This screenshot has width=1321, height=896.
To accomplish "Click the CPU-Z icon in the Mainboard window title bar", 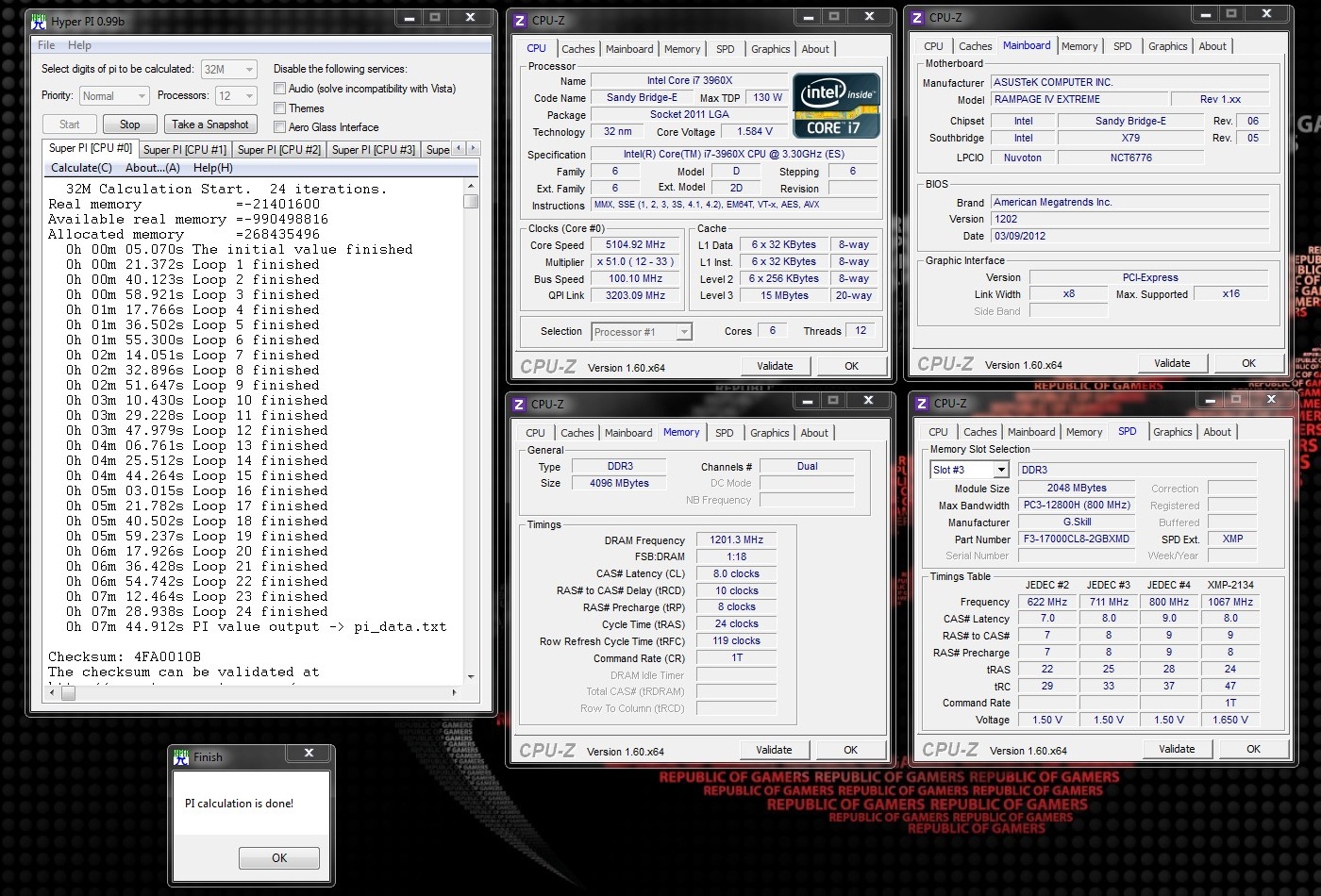I will [917, 17].
